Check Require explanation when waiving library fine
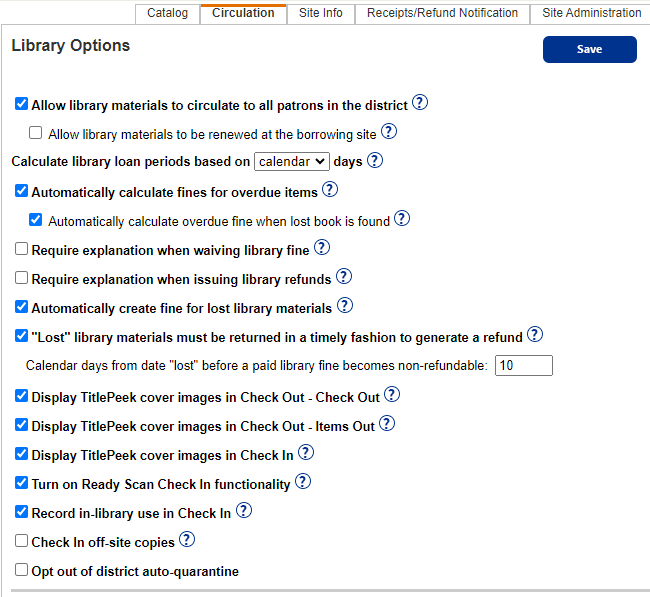Viewport: 650px width, 597px height. coord(22,250)
